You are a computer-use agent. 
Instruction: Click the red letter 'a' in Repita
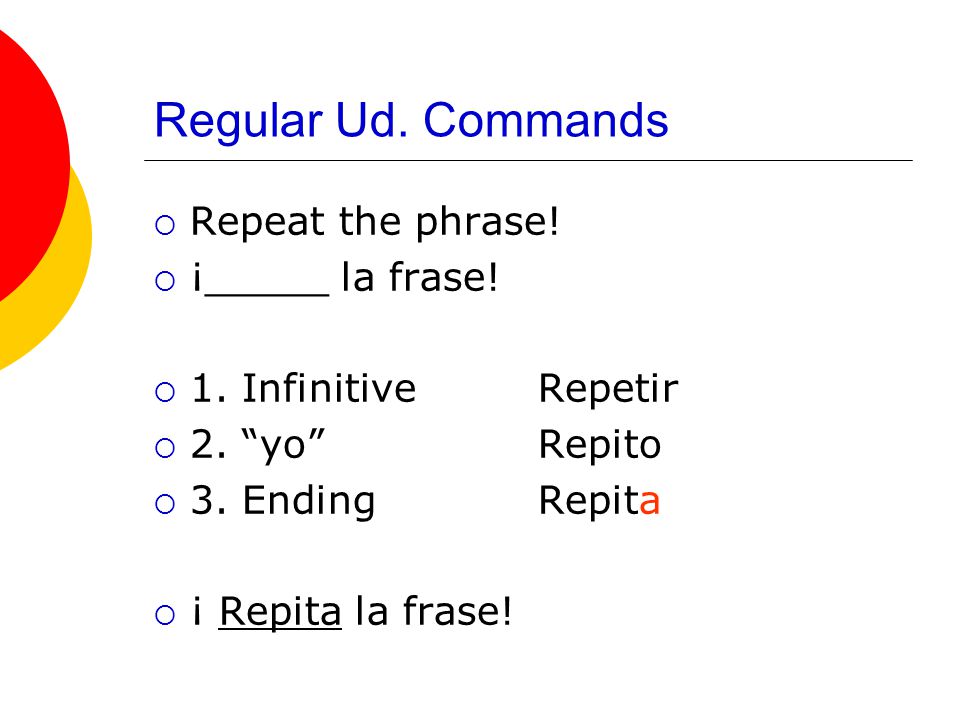(649, 502)
